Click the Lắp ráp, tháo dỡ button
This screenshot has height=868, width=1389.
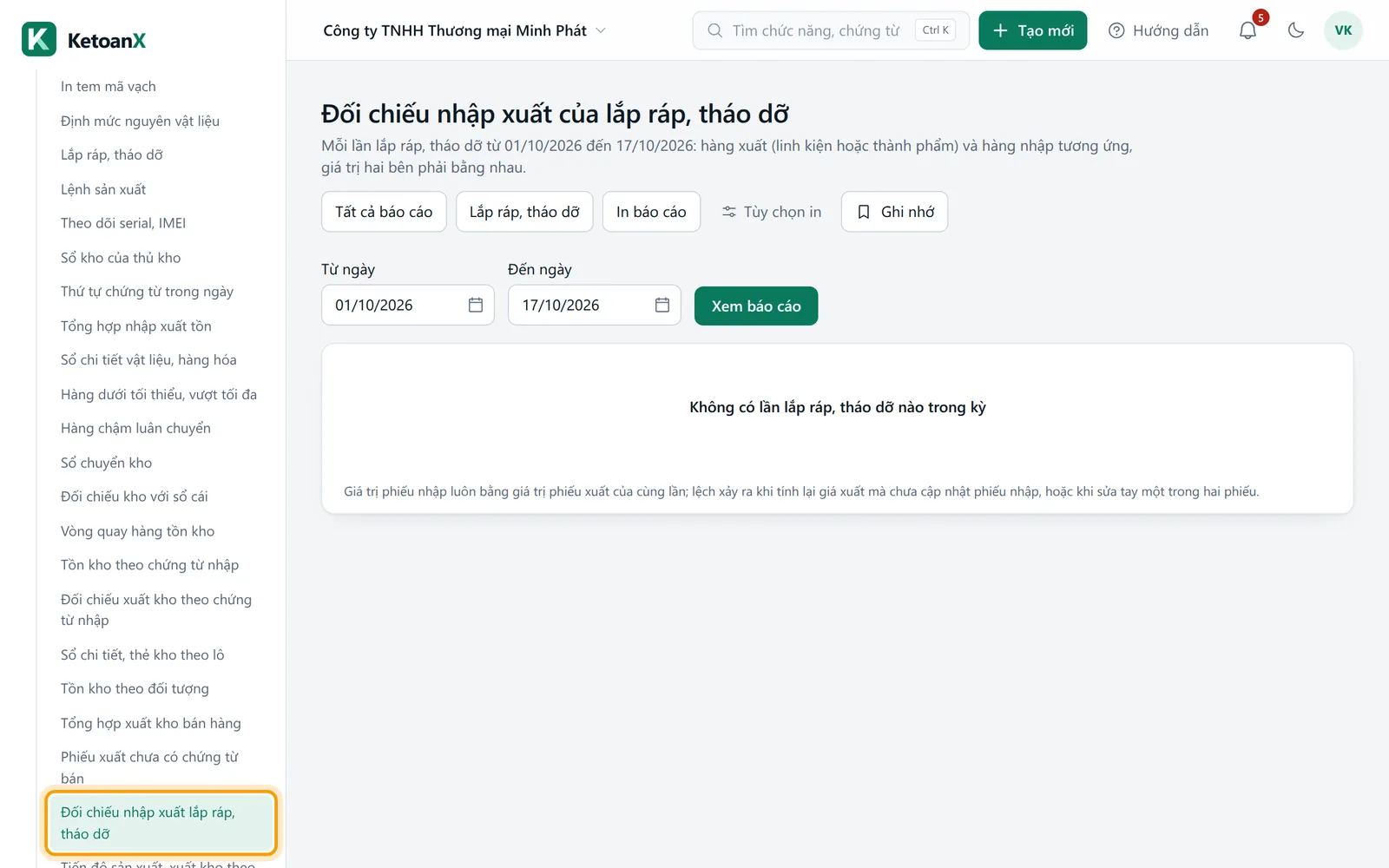pyautogui.click(x=524, y=212)
